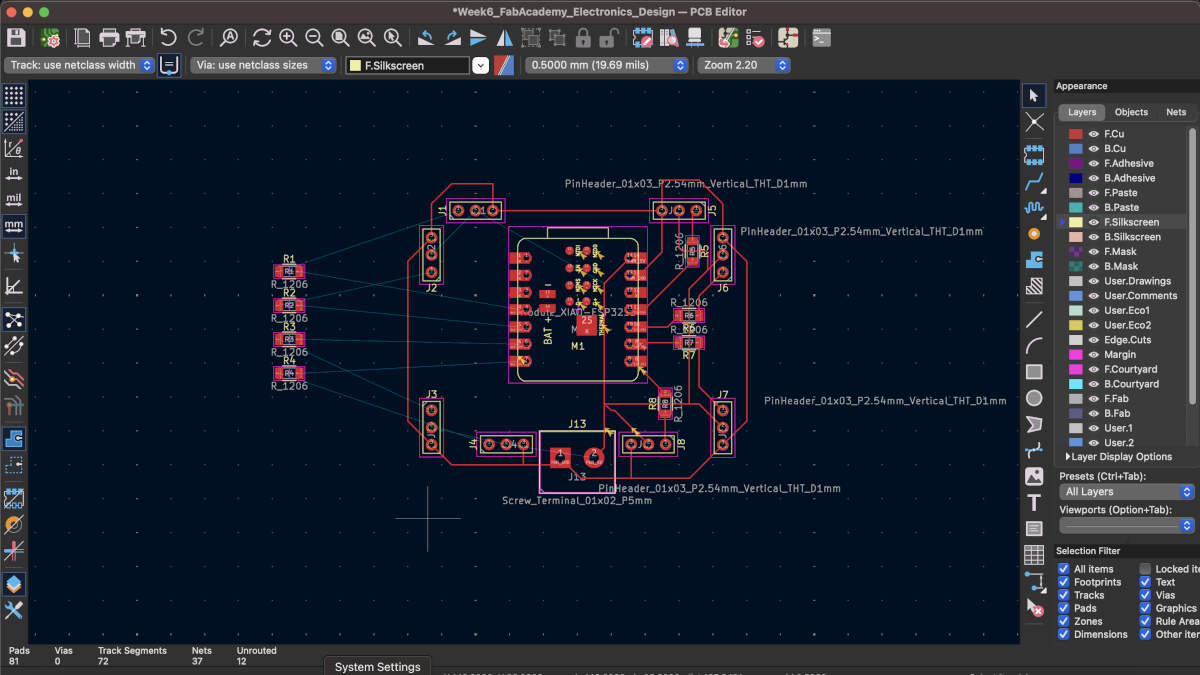Open the Footprint Editor from the toolbar
The image size is (1200, 675).
pyautogui.click(x=642, y=38)
